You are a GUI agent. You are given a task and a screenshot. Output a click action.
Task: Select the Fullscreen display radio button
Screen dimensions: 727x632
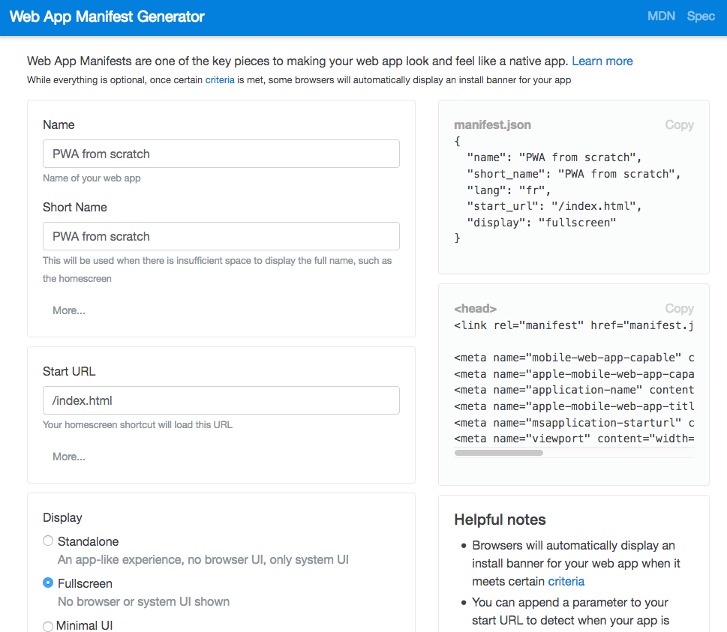pyautogui.click(x=48, y=583)
